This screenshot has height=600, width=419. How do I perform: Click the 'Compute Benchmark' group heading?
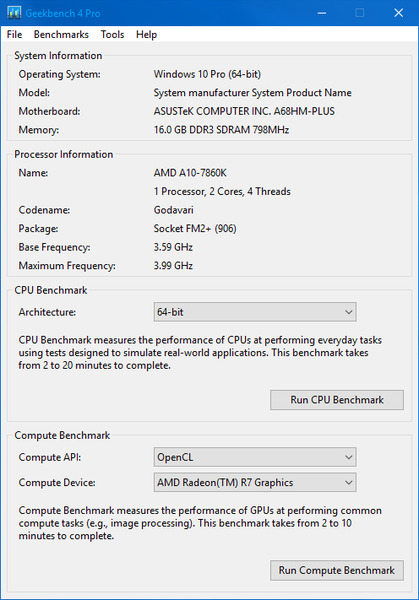tap(62, 435)
